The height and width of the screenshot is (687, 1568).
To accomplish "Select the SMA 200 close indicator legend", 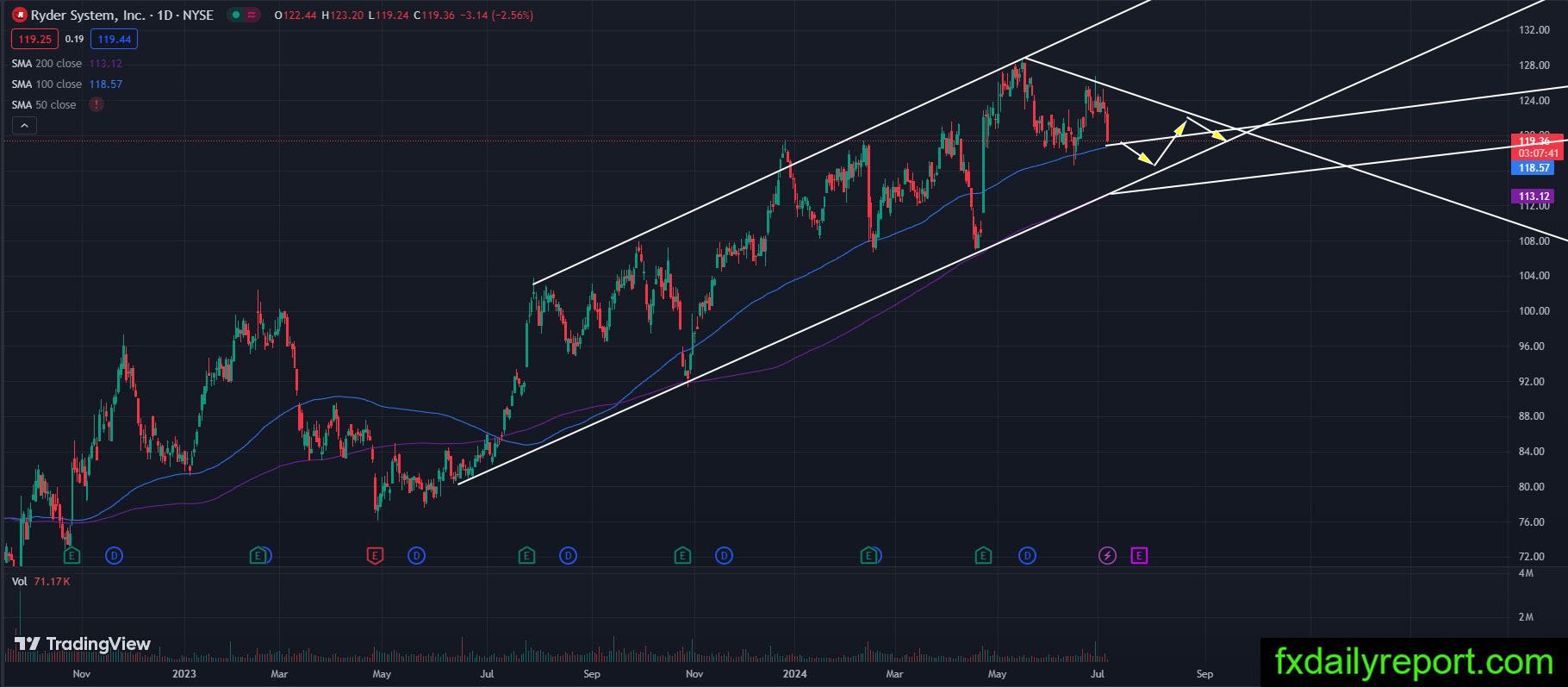I will (47, 64).
